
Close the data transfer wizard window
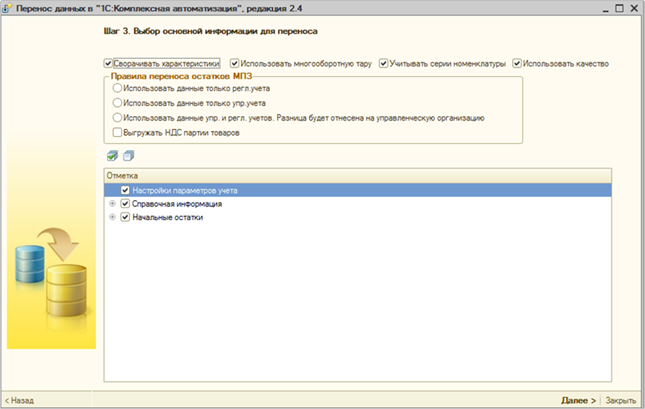633,8
